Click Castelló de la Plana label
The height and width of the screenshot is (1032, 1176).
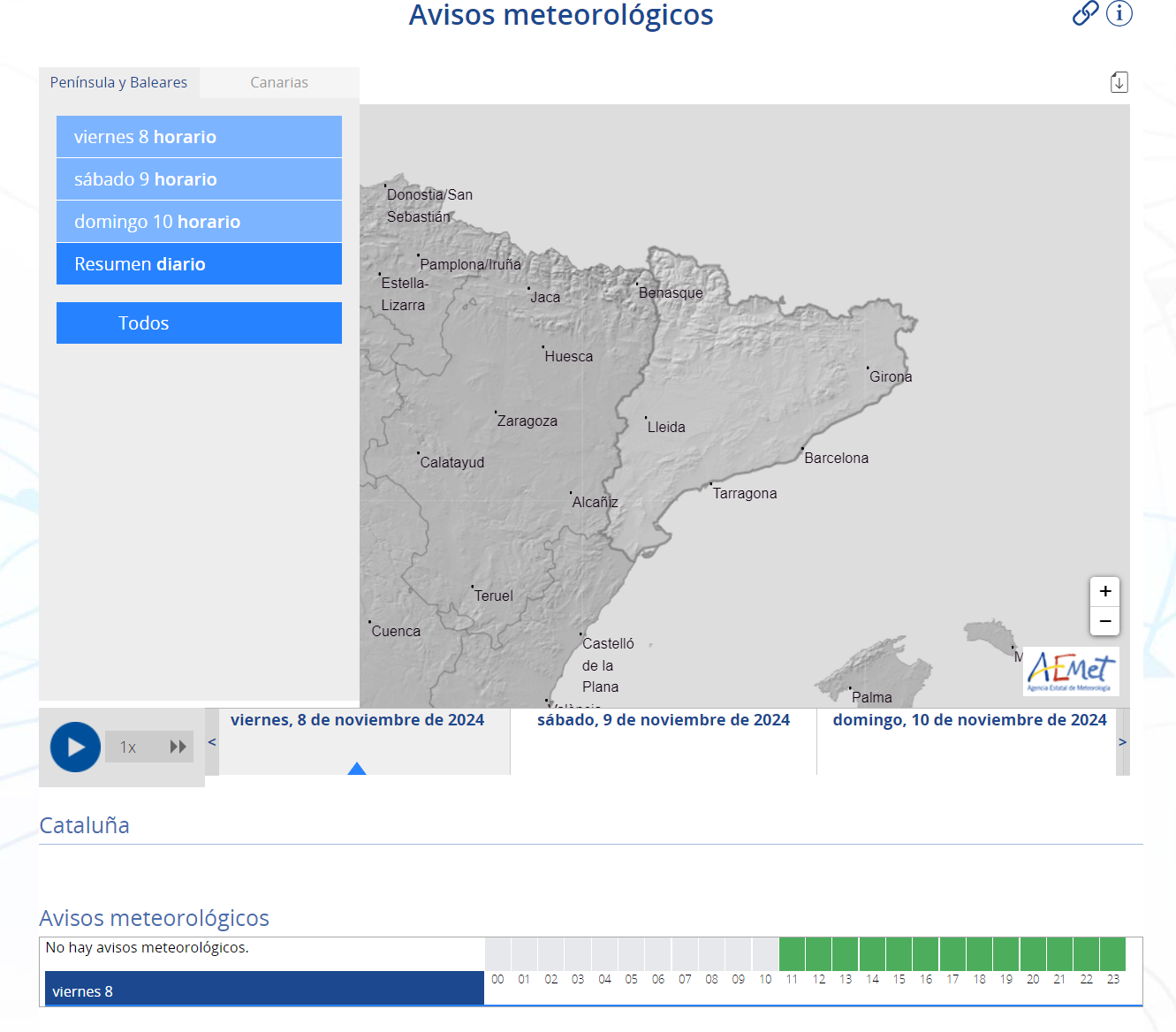[608, 665]
